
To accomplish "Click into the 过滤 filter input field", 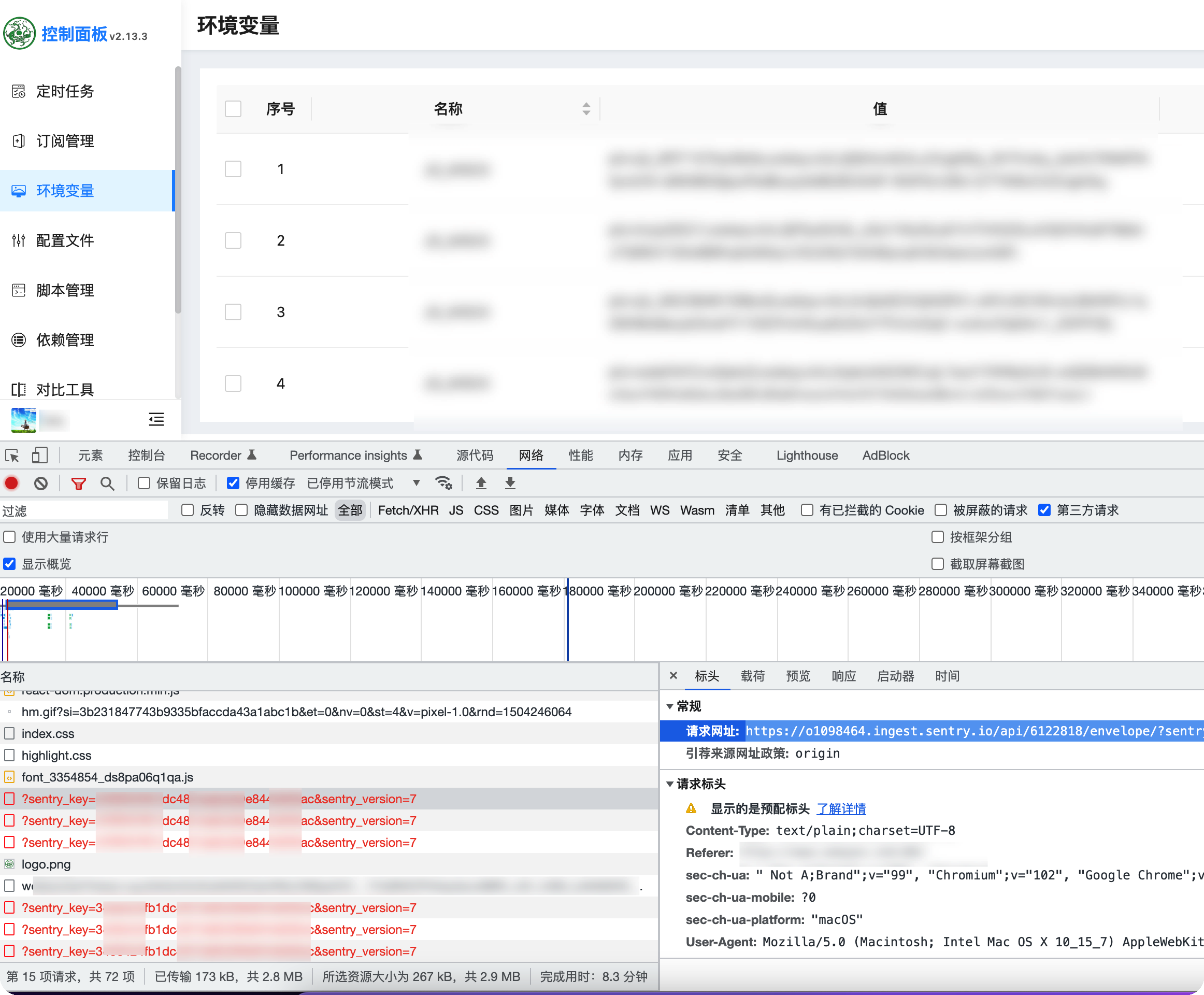I will (x=83, y=509).
